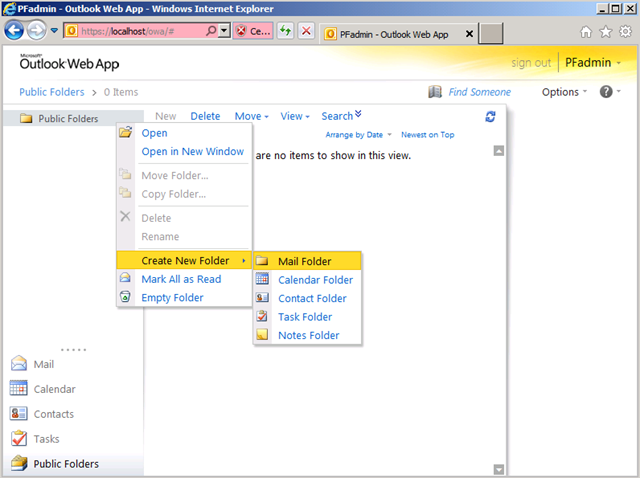Click the Delete toolbar button

(205, 116)
